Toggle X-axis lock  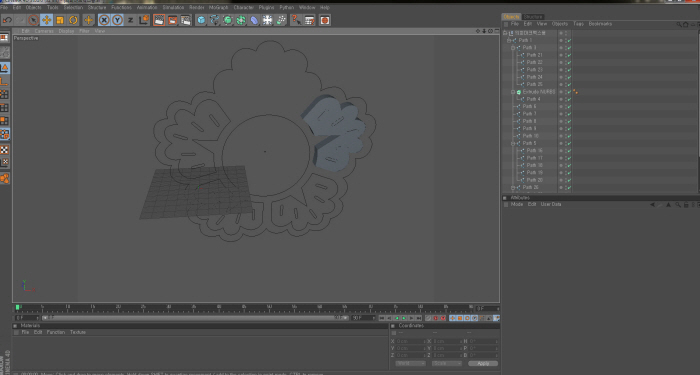(x=104, y=20)
